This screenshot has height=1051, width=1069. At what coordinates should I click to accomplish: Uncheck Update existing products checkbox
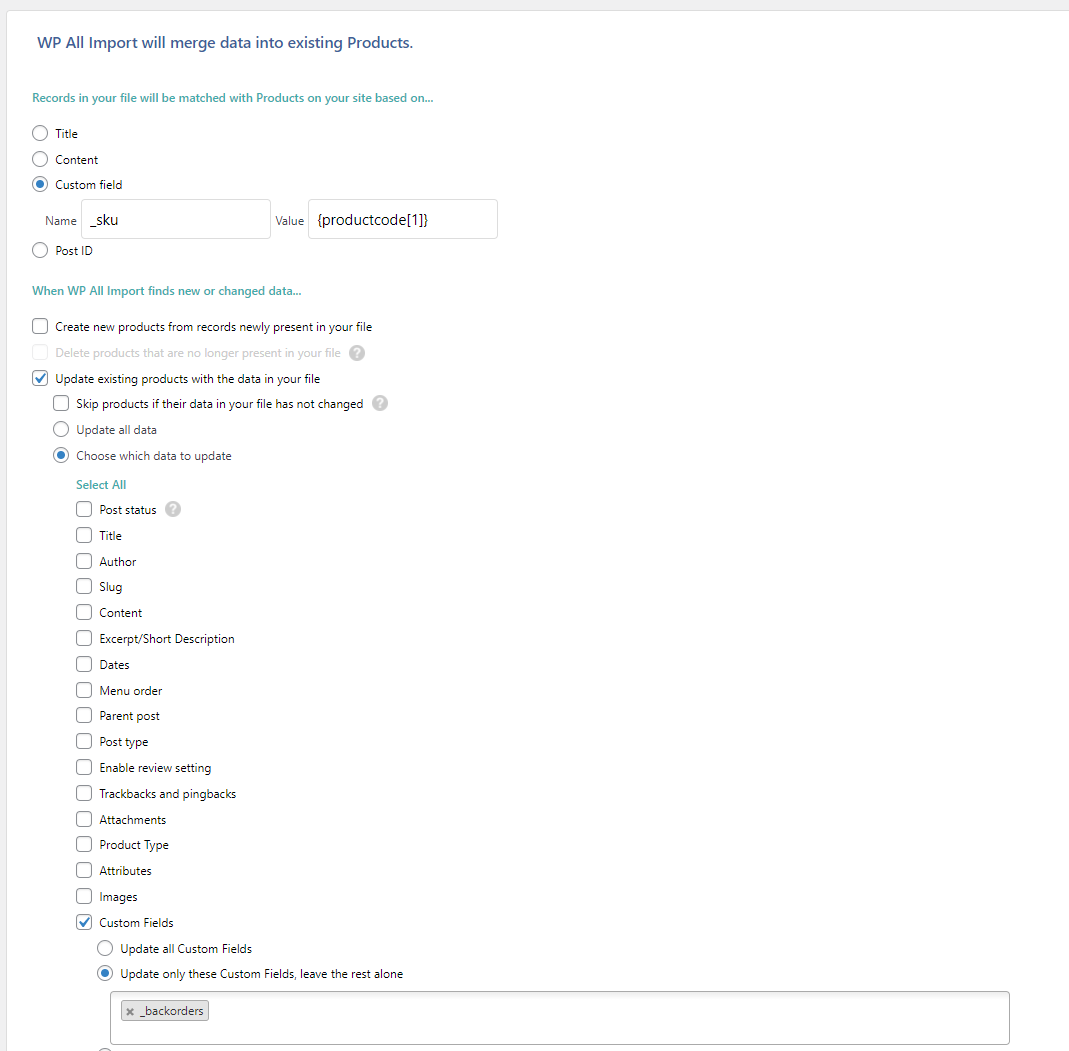(x=40, y=379)
